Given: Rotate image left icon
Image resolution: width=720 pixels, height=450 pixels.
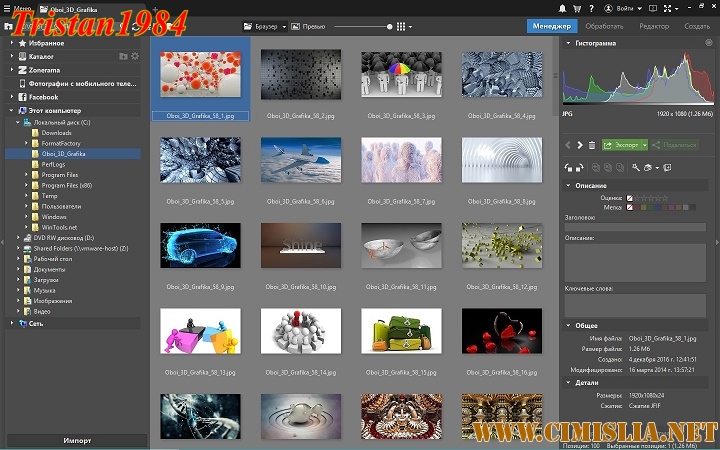Looking at the screenshot, I should point(568,168).
